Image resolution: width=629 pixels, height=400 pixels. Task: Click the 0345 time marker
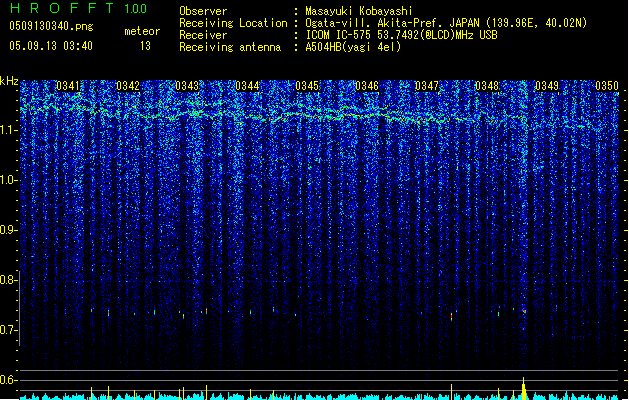pyautogui.click(x=307, y=86)
